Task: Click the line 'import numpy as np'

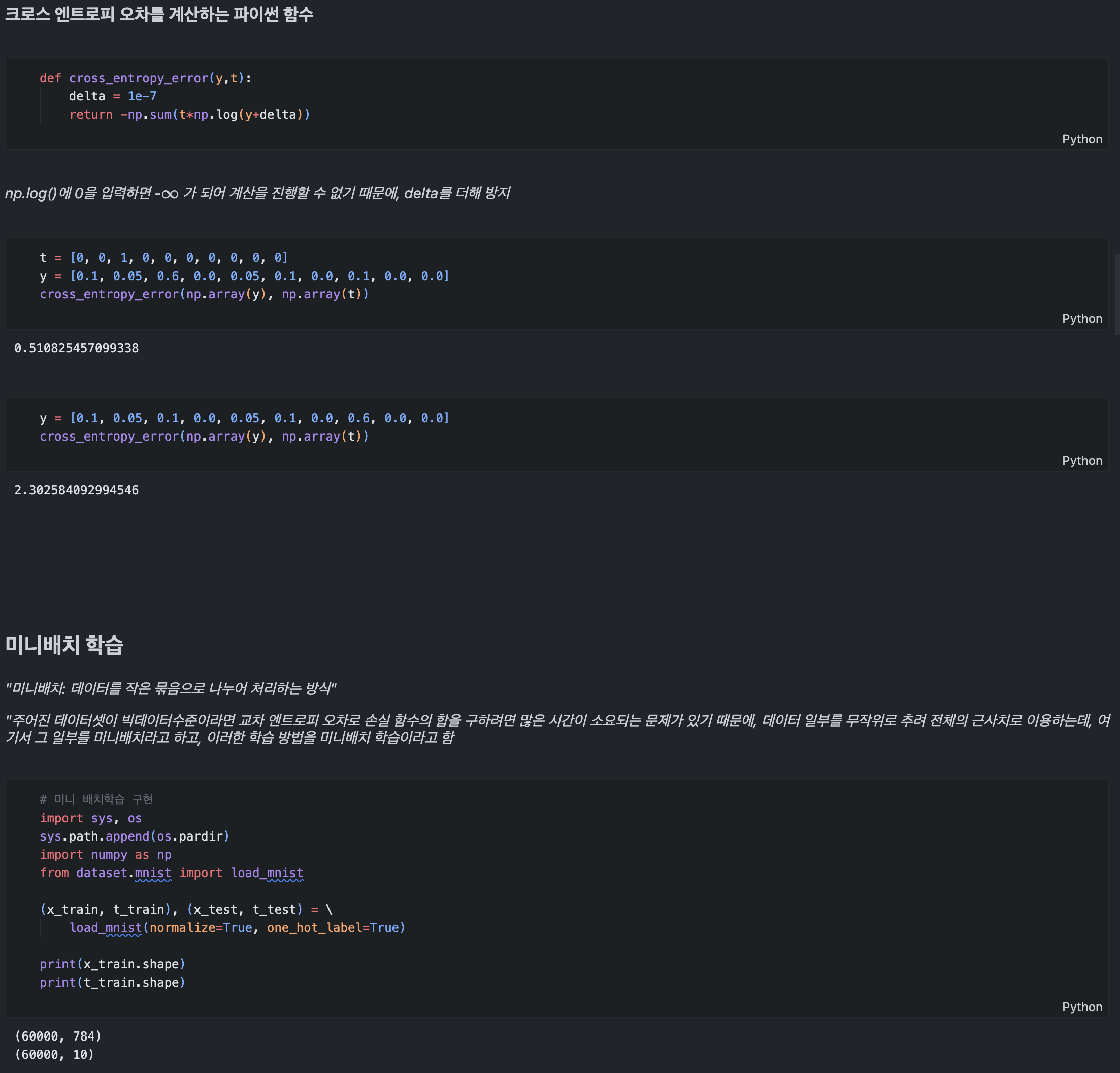Action: pyautogui.click(x=106, y=855)
